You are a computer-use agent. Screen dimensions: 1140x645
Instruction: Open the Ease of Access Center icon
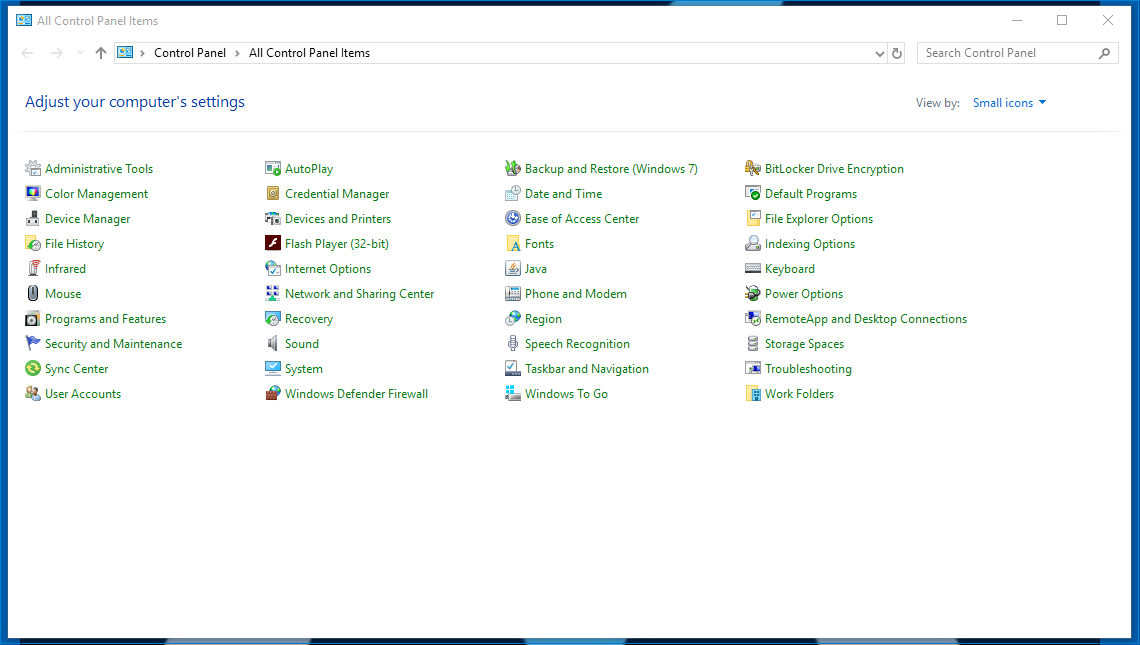tap(513, 219)
